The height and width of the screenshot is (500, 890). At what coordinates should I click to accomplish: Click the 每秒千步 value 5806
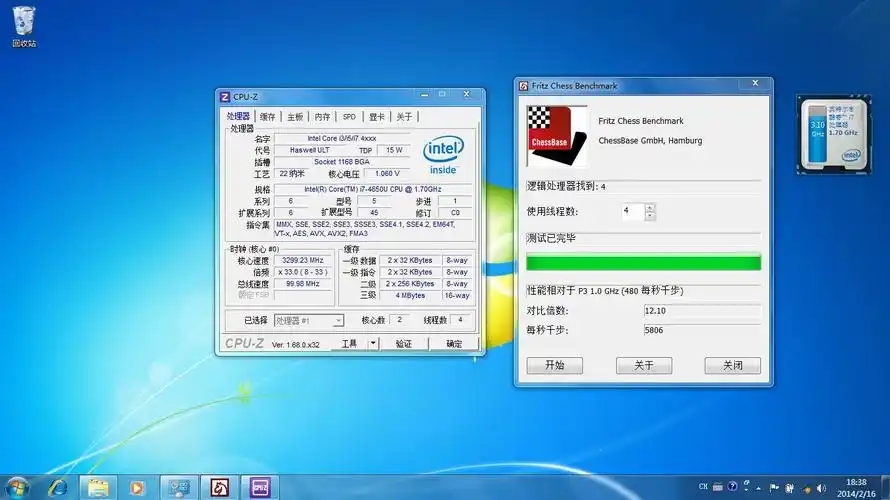coord(702,330)
